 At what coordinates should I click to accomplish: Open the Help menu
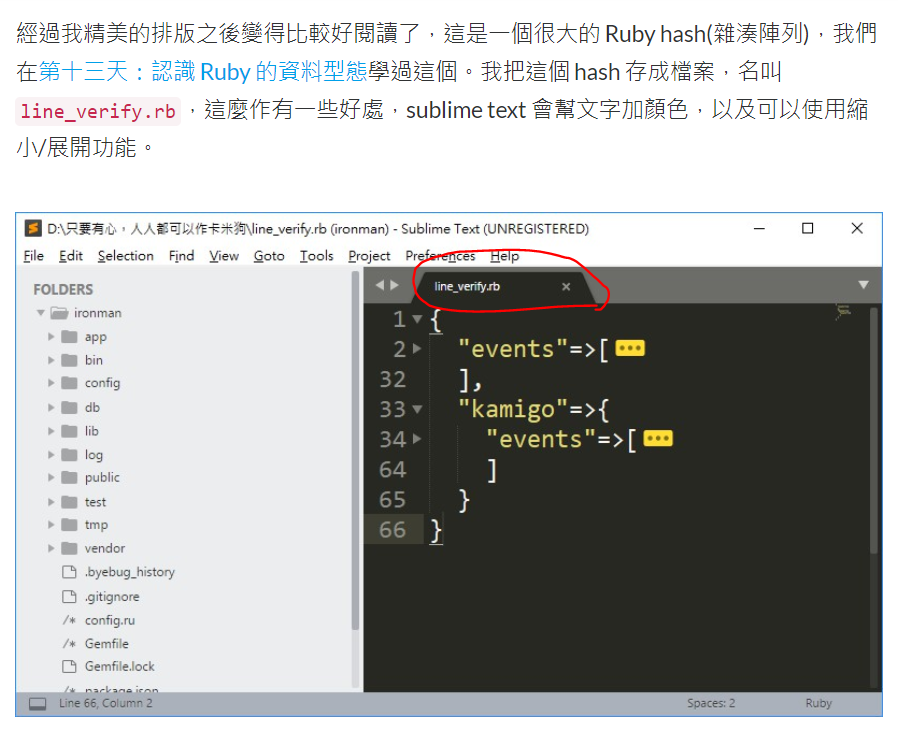coord(504,255)
